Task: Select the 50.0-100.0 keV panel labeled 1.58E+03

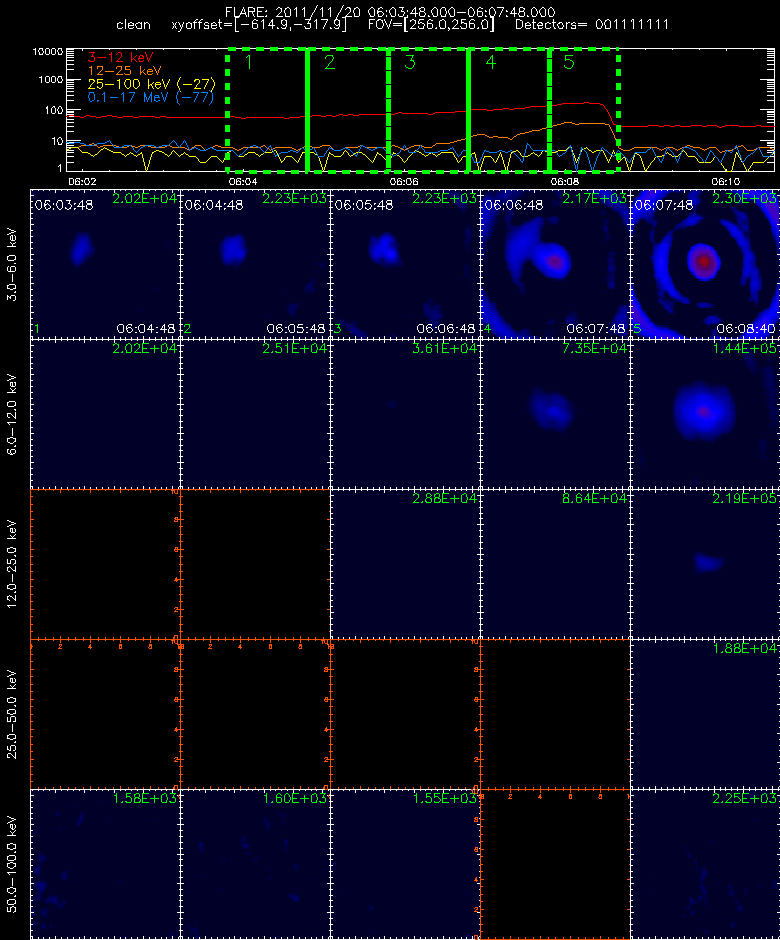Action: click(105, 864)
